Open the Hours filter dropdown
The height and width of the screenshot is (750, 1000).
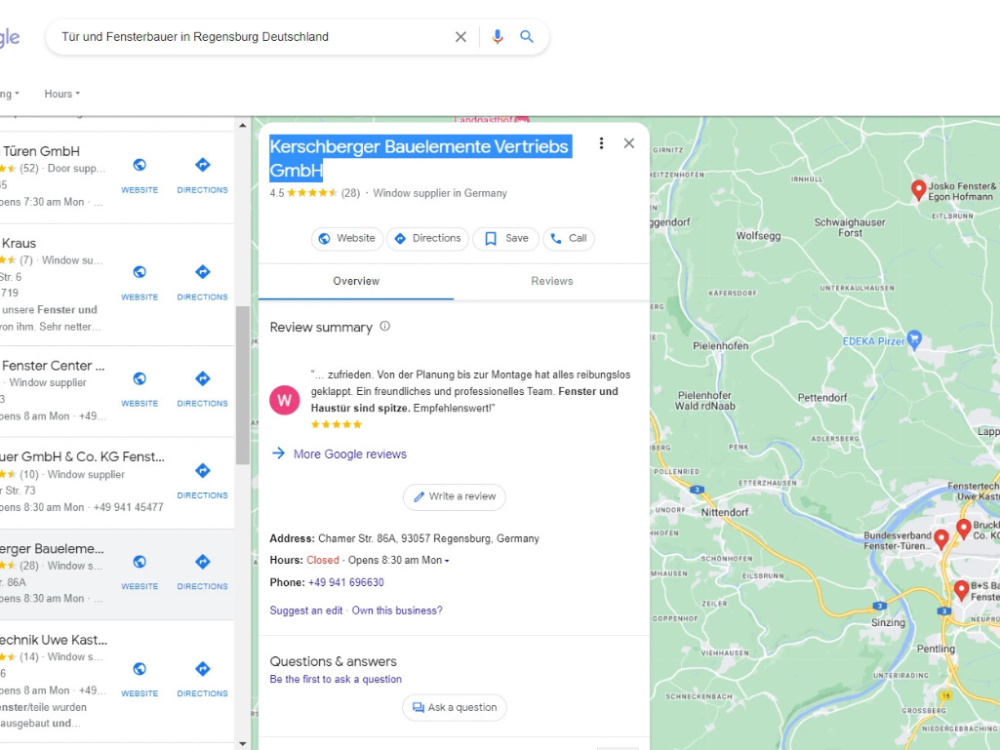[x=62, y=94]
